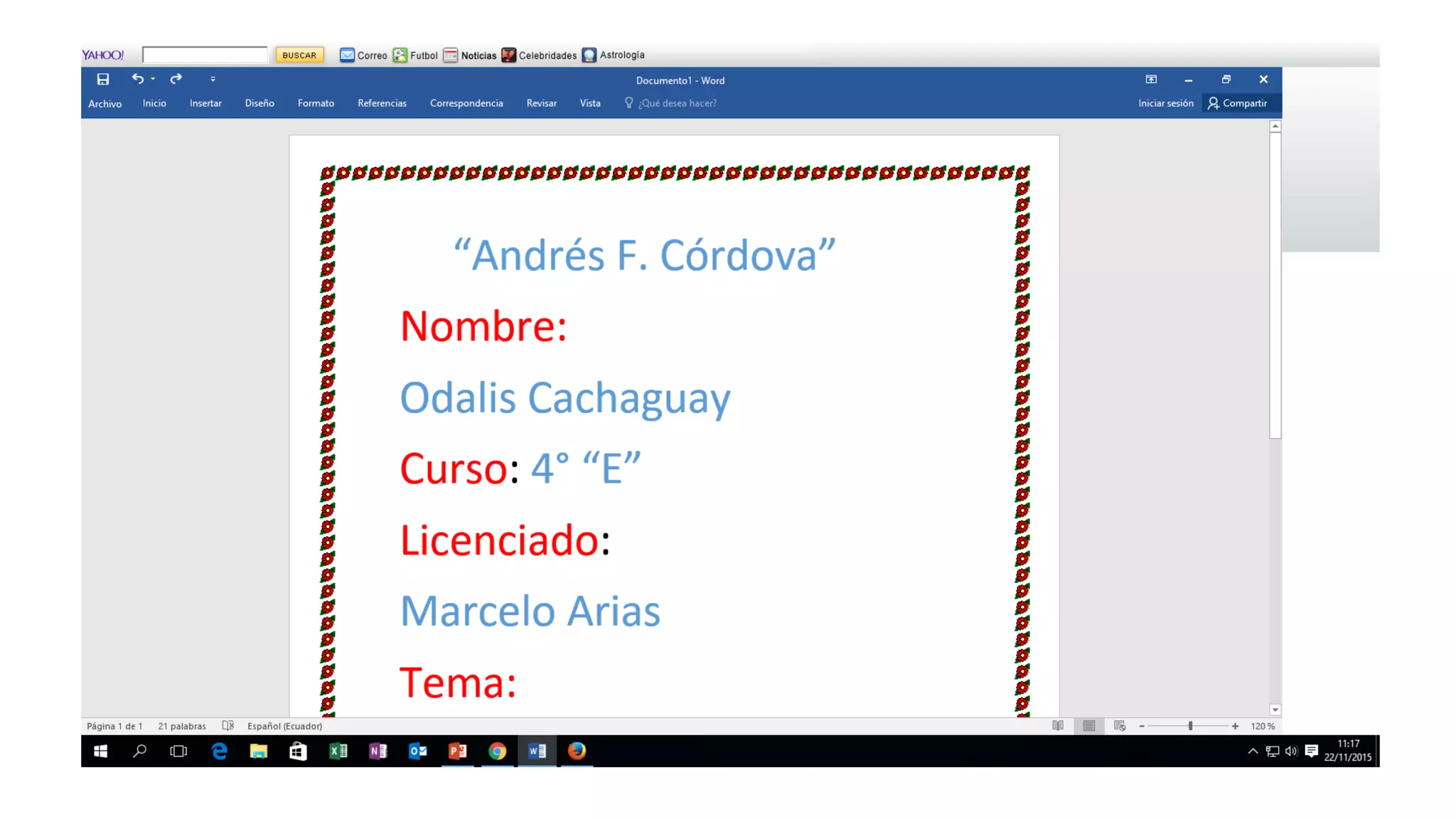Click Iniciar sesión link
The height and width of the screenshot is (819, 1456).
click(1165, 103)
